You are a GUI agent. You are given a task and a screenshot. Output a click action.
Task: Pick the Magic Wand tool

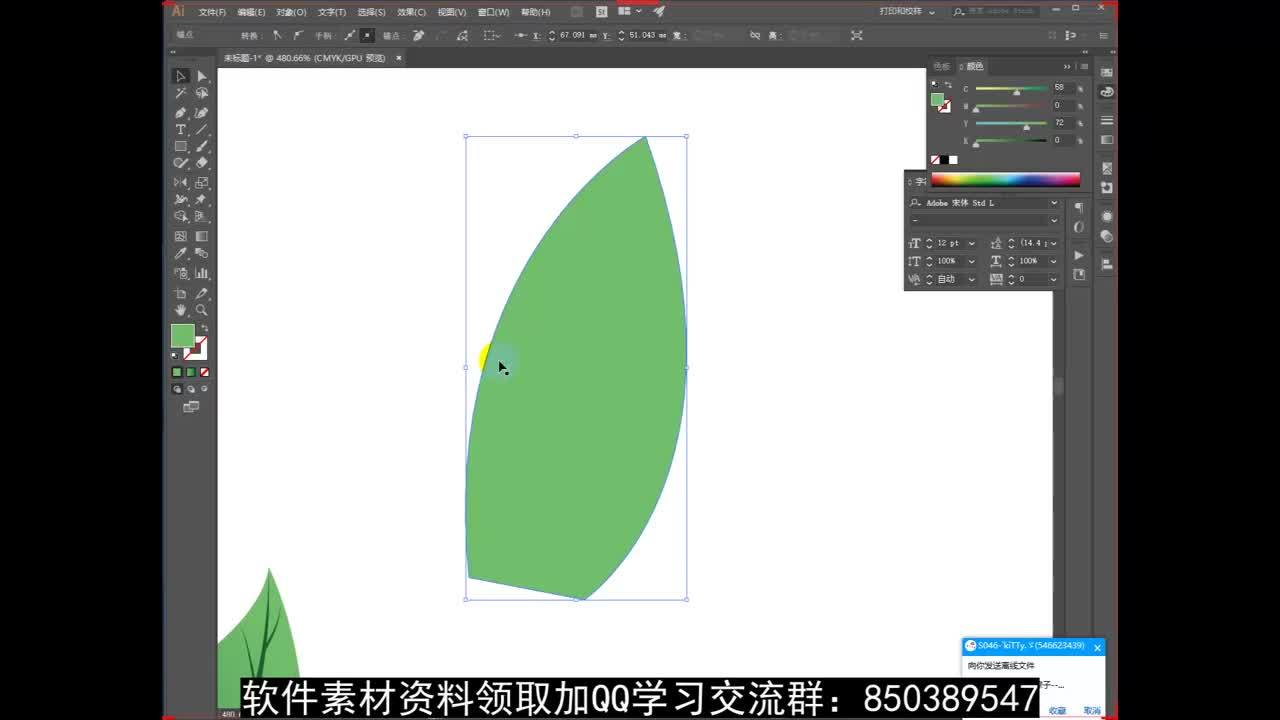pyautogui.click(x=181, y=93)
